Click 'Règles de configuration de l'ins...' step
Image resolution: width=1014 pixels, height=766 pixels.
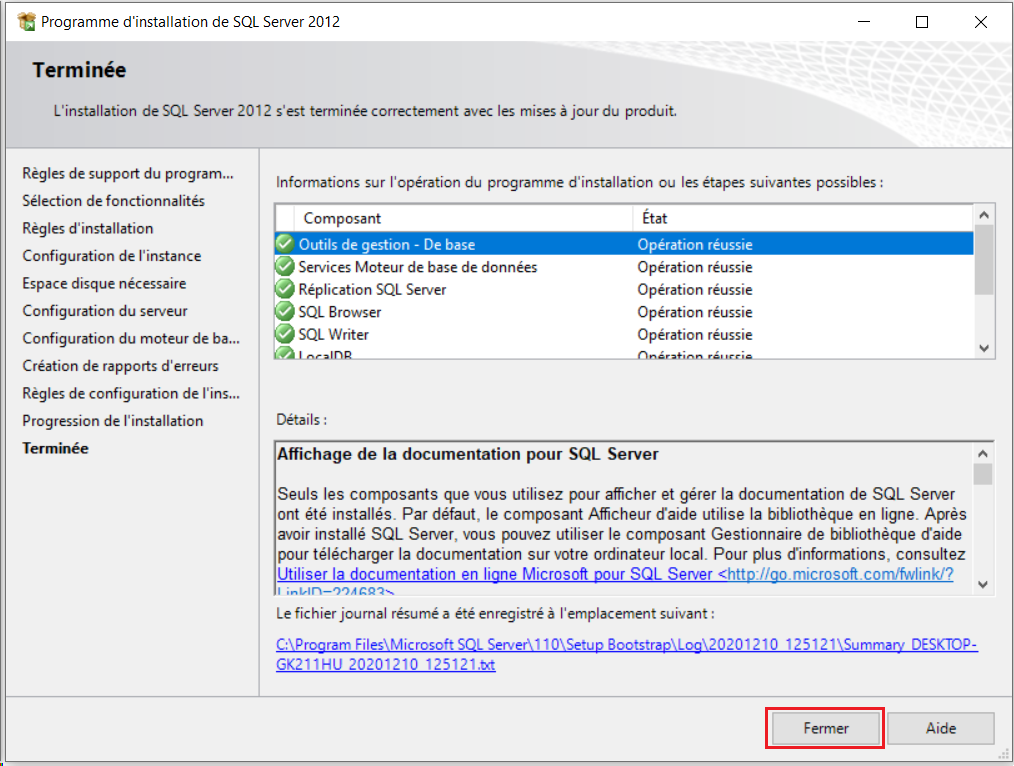click(131, 393)
